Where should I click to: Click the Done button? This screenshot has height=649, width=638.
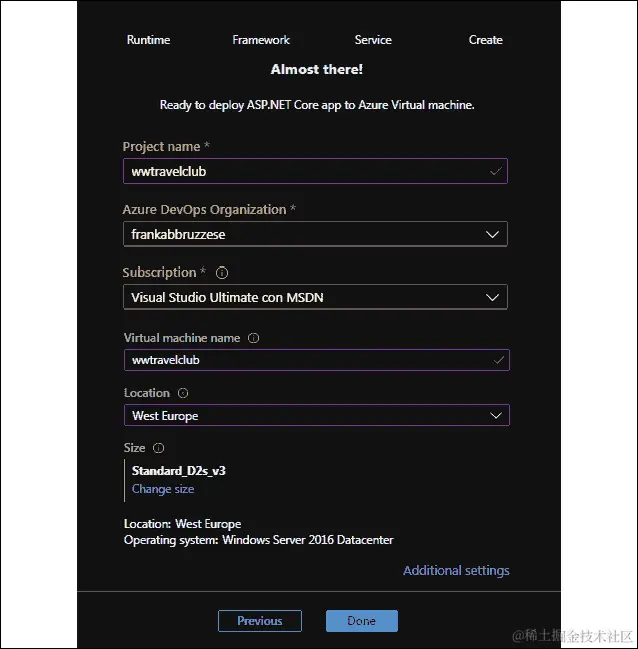point(362,621)
